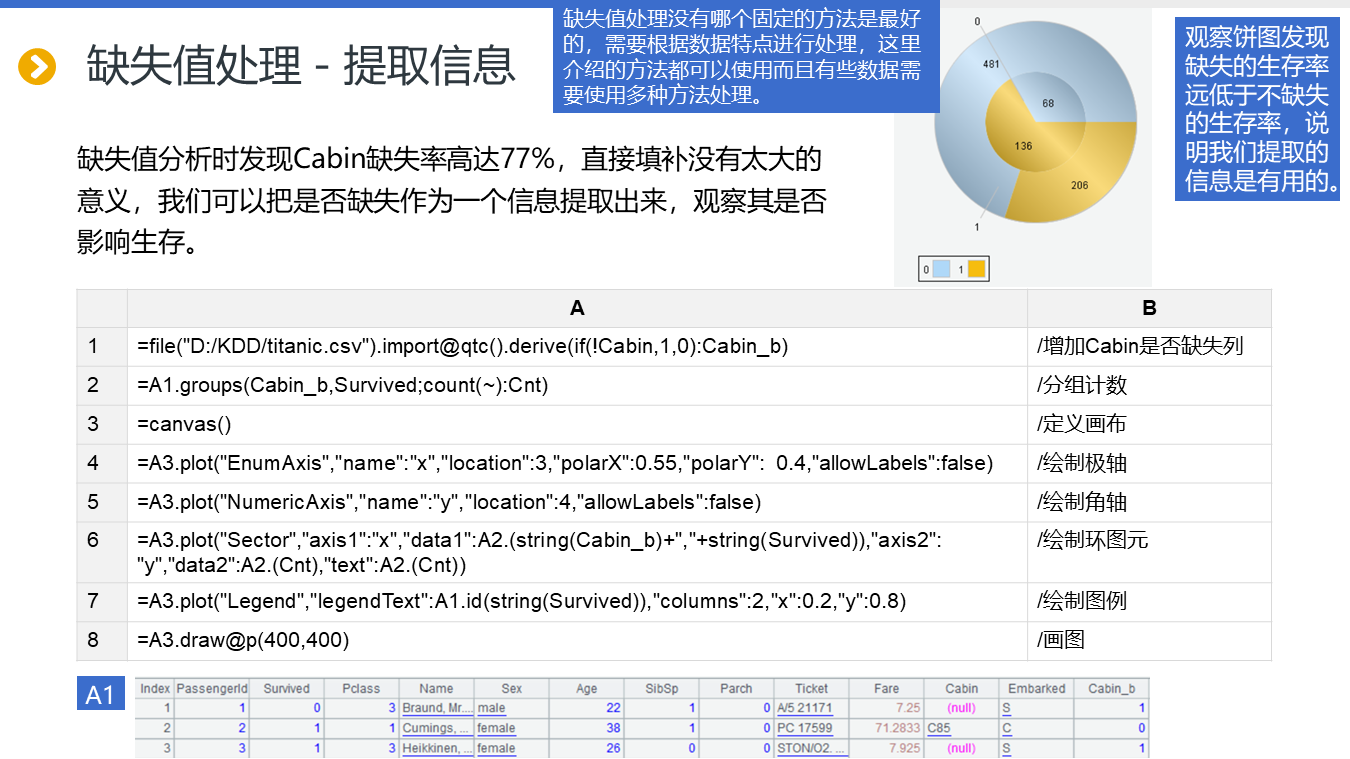
Task: Click the name cell Cumings, ...
Action: point(436,728)
